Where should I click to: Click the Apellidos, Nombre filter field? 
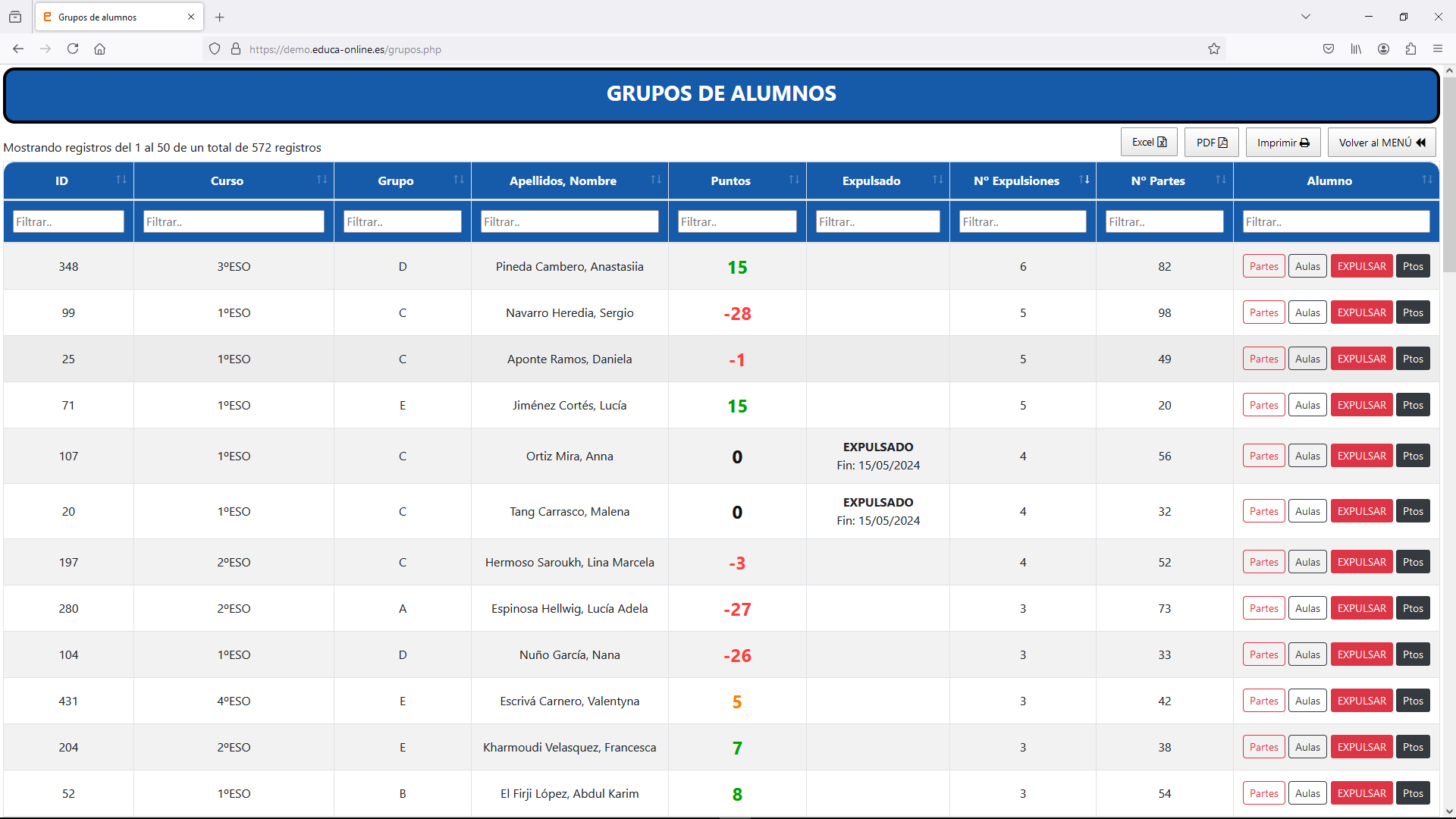coord(570,221)
